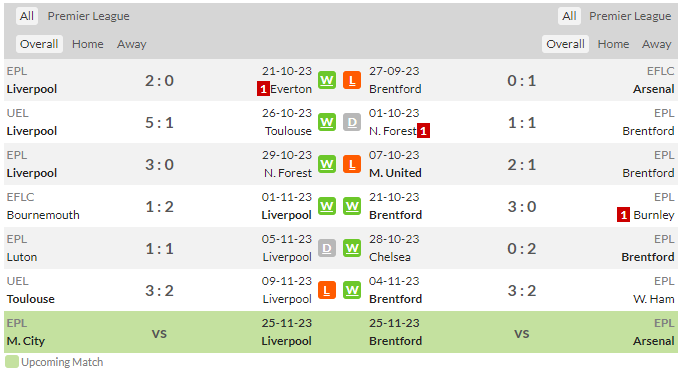Switch left panel to Away matches
The height and width of the screenshot is (384, 681).
tap(132, 44)
